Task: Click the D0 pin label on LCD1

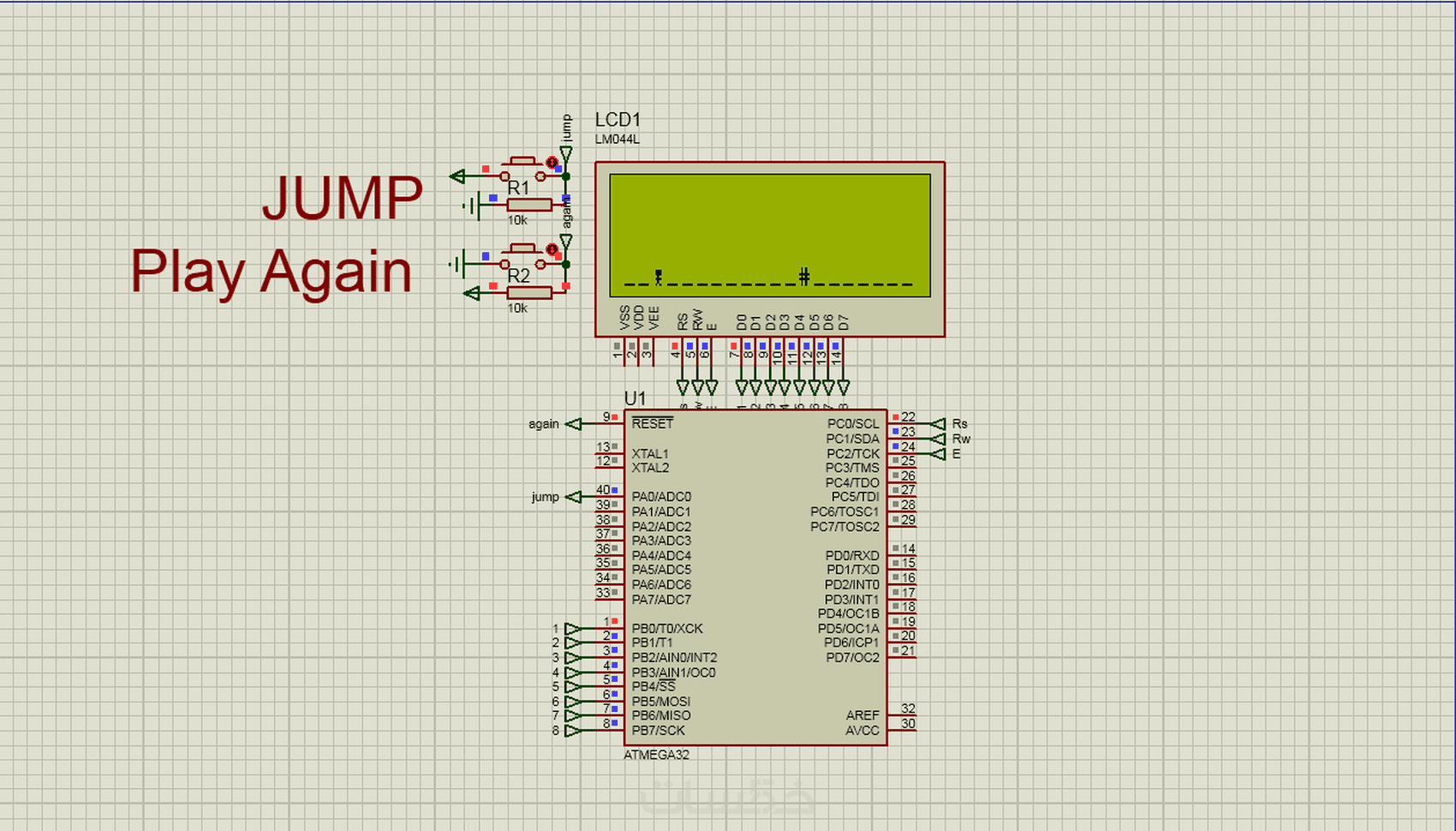Action: click(x=742, y=322)
